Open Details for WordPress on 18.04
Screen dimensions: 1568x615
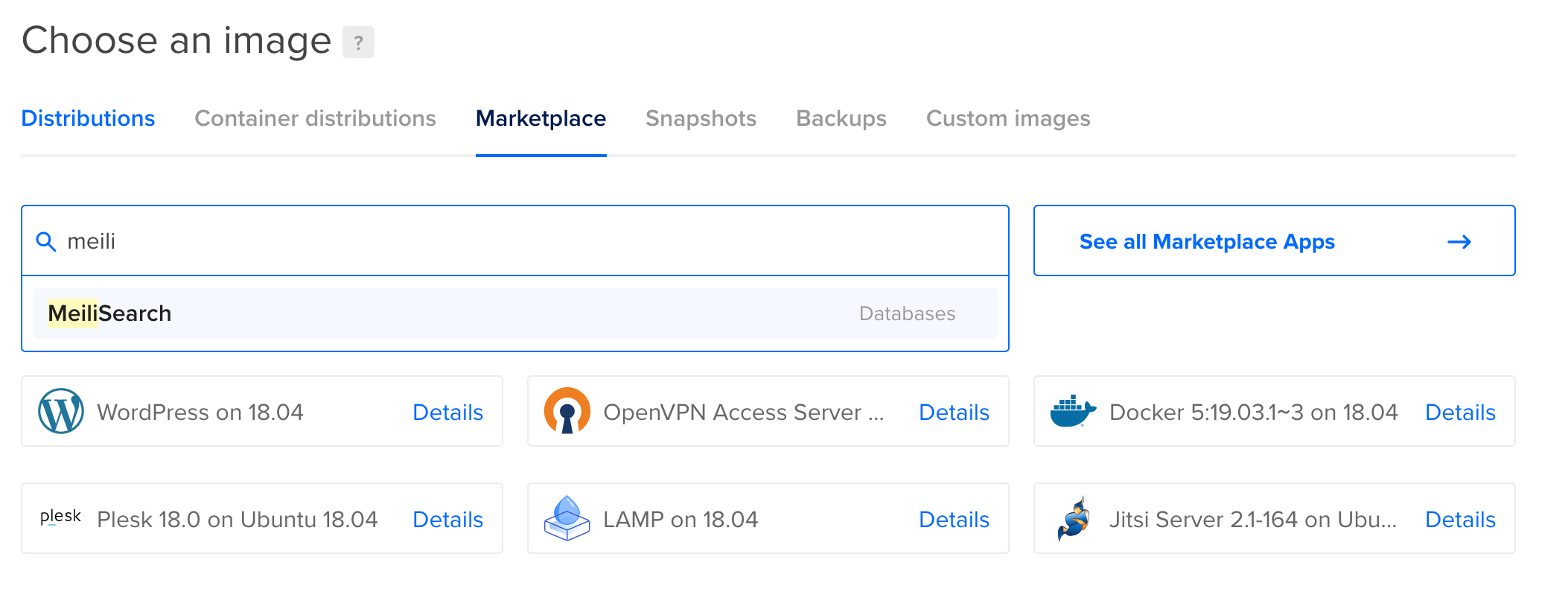[x=447, y=412]
